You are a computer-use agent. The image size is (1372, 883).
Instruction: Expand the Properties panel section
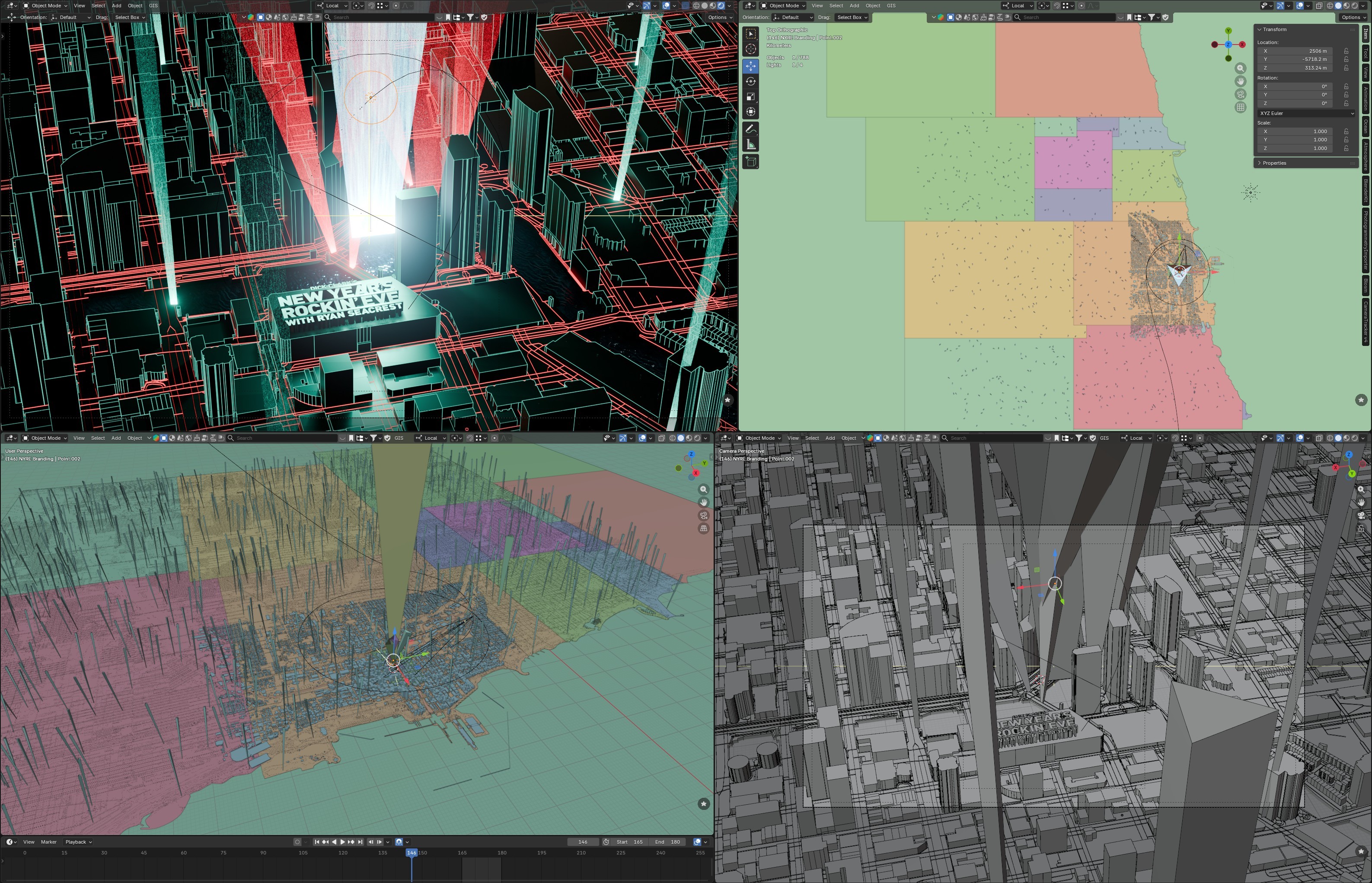[x=1274, y=163]
